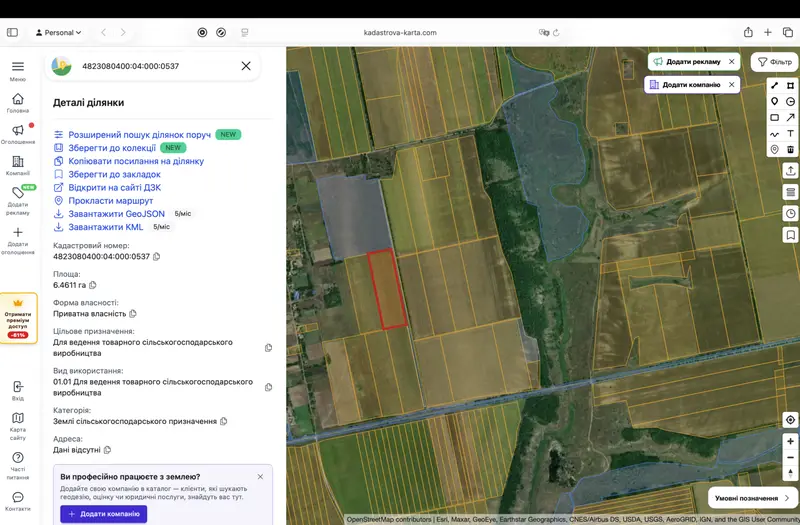Click Зберегти до закладок link
Viewport: 800px width, 525px height.
tap(114, 174)
